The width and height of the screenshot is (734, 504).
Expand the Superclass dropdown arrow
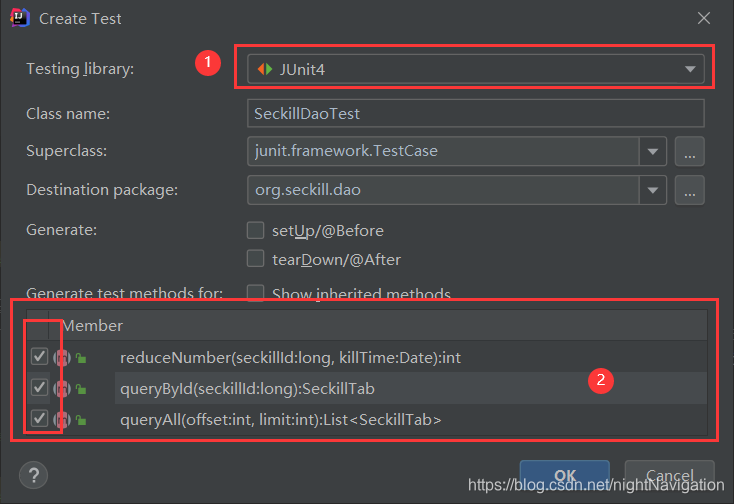(x=653, y=151)
